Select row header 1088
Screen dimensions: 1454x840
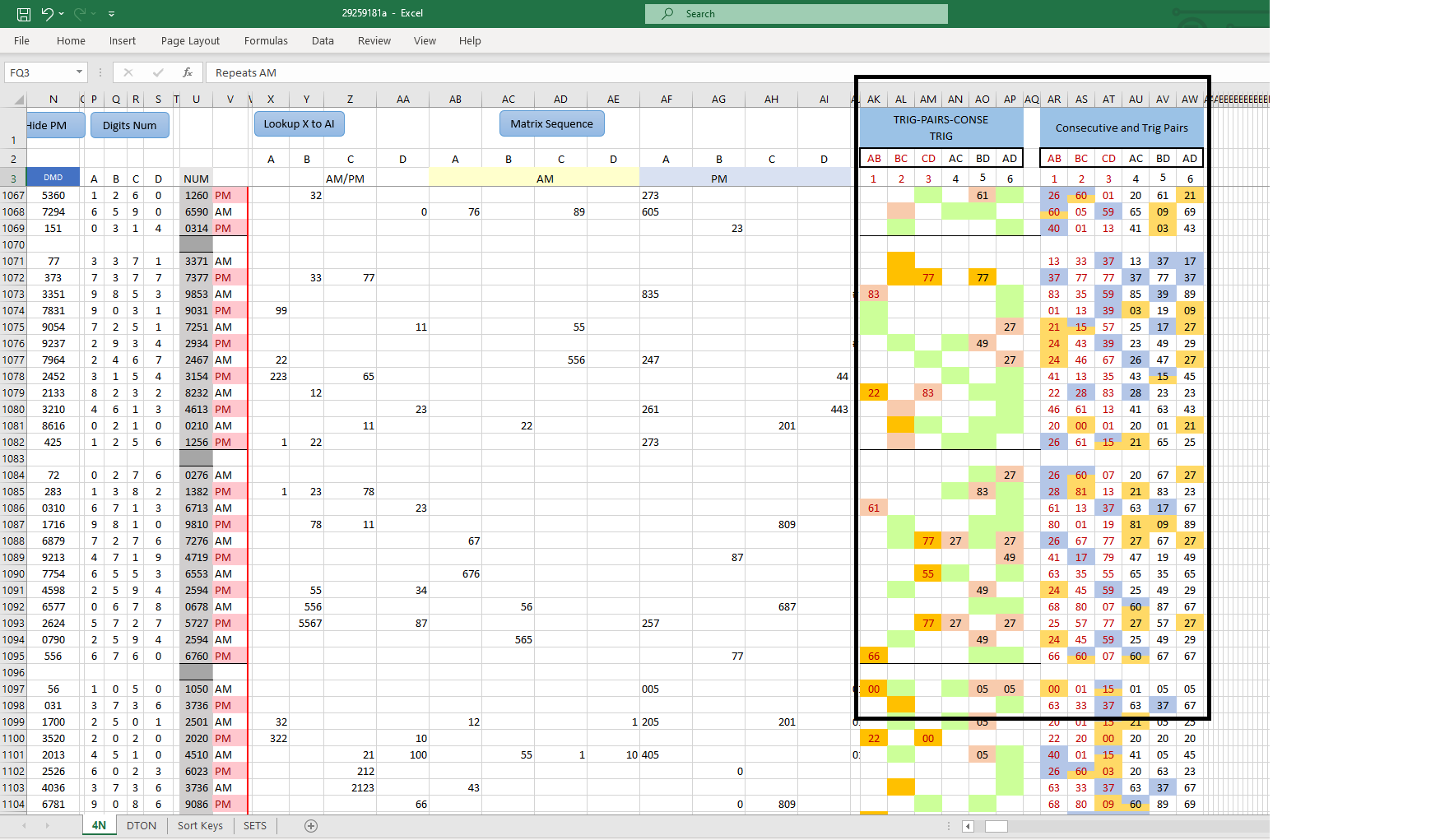[x=13, y=541]
